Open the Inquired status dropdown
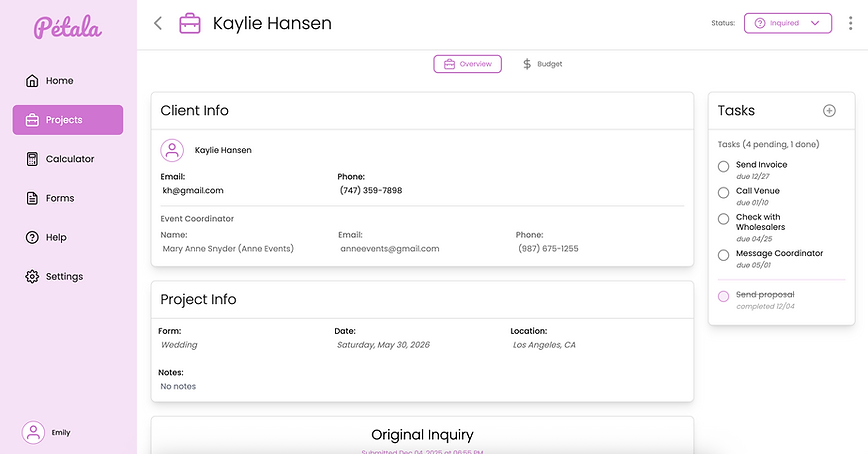 (787, 23)
